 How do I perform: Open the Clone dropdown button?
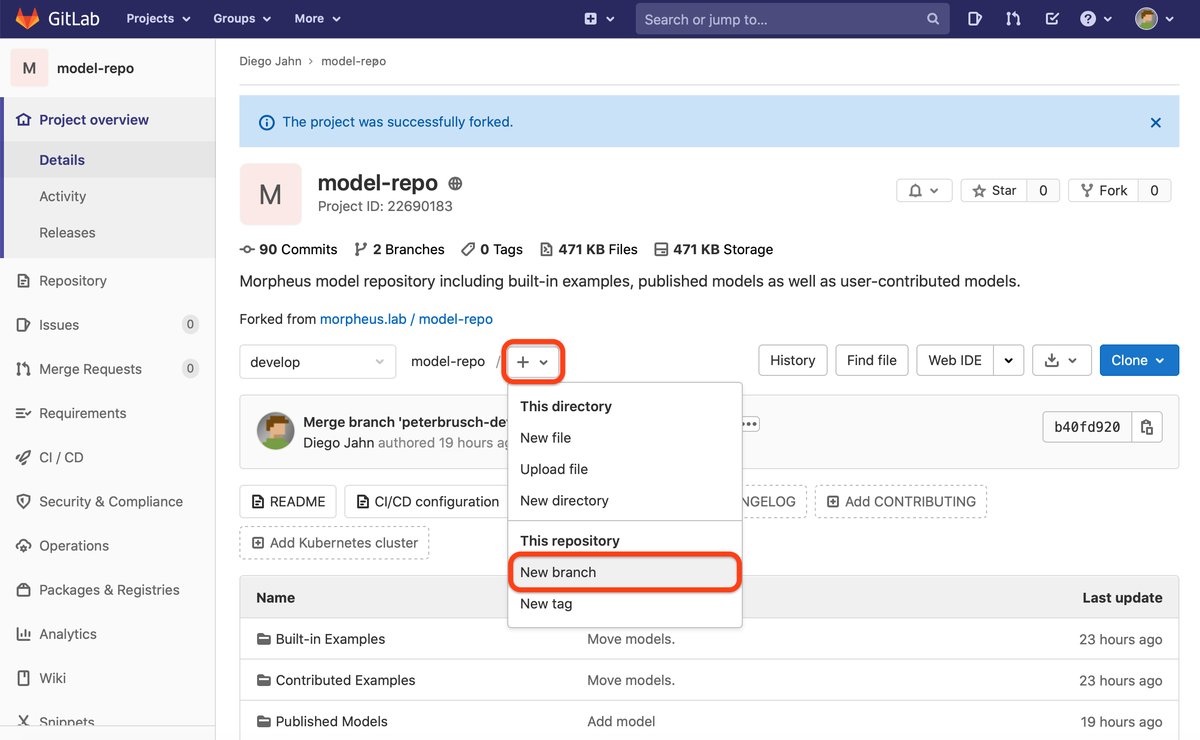[1138, 361]
